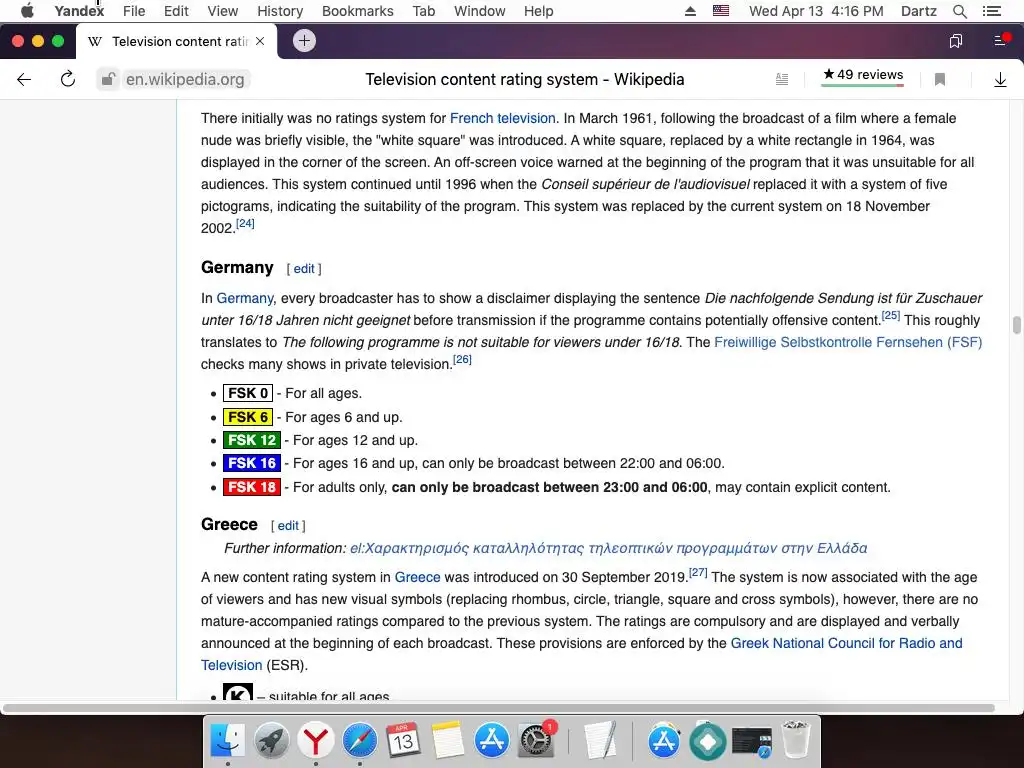Image resolution: width=1024 pixels, height=768 pixels.
Task: Open Yandex Browser in dock
Action: tap(315, 741)
